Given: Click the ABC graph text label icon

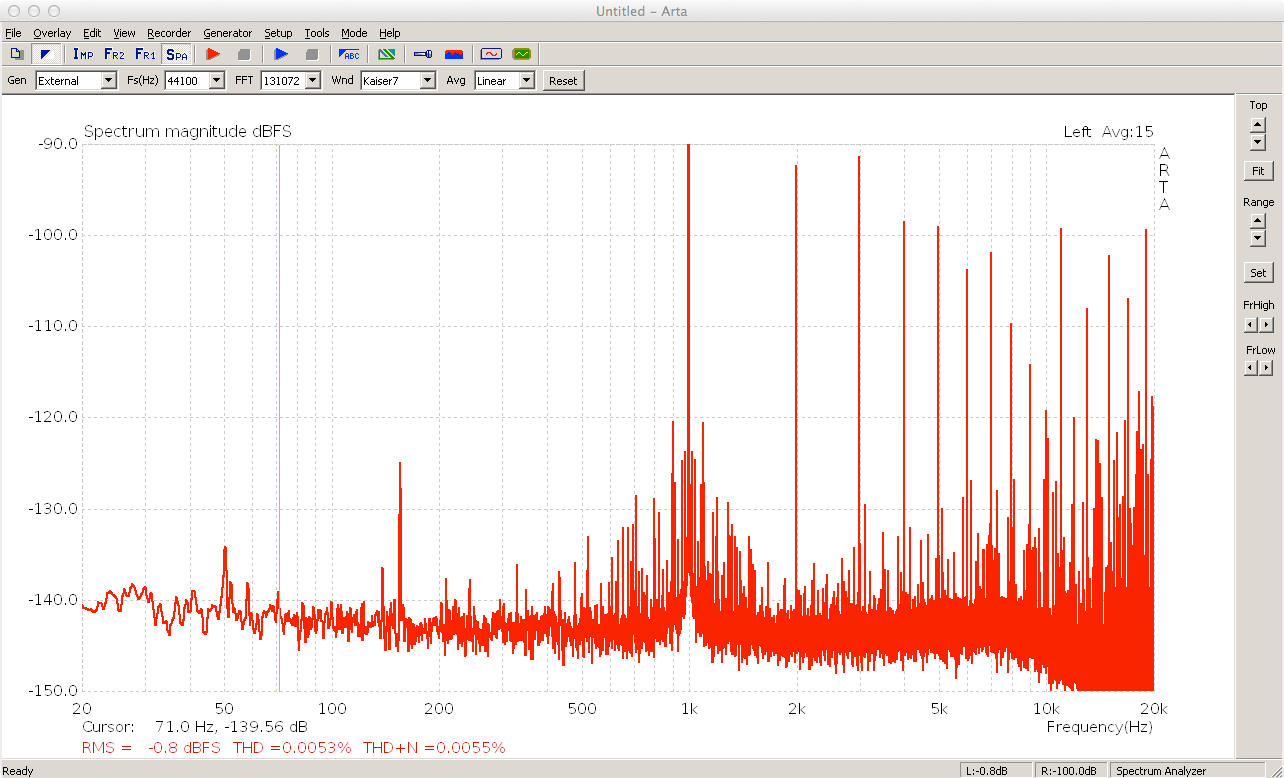Looking at the screenshot, I should click(349, 54).
